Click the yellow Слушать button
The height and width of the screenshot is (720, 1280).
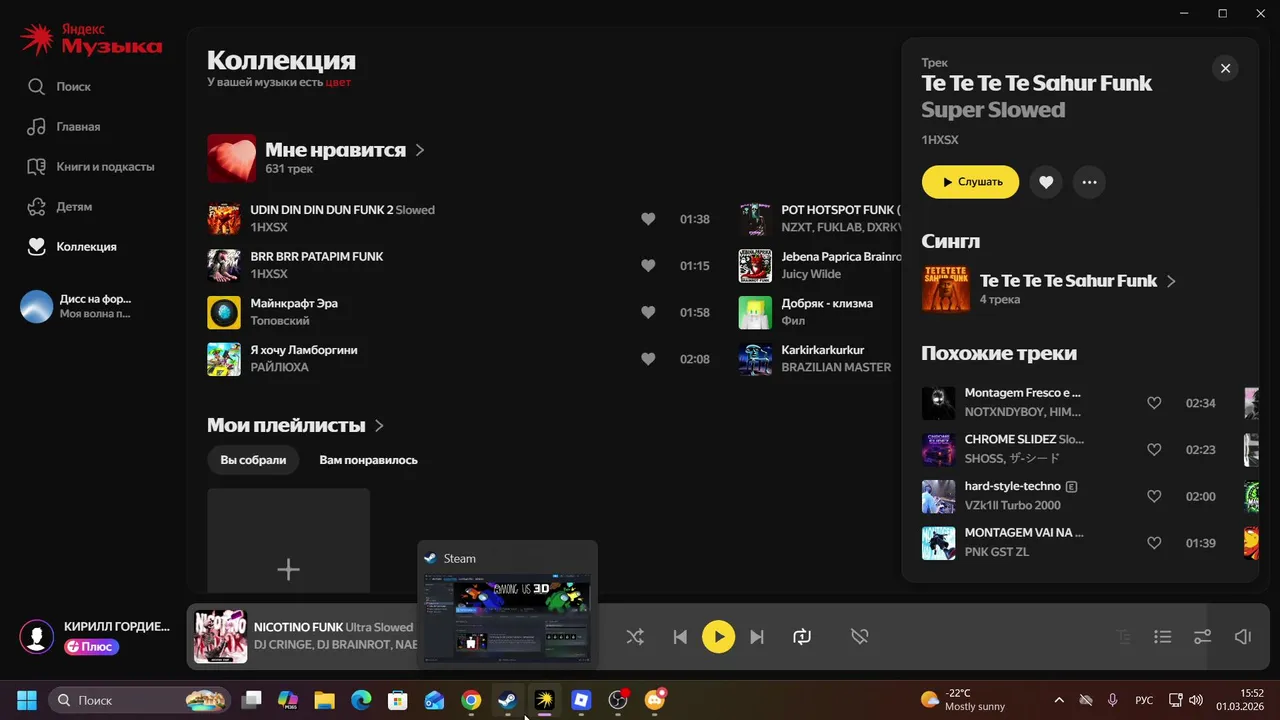[970, 182]
